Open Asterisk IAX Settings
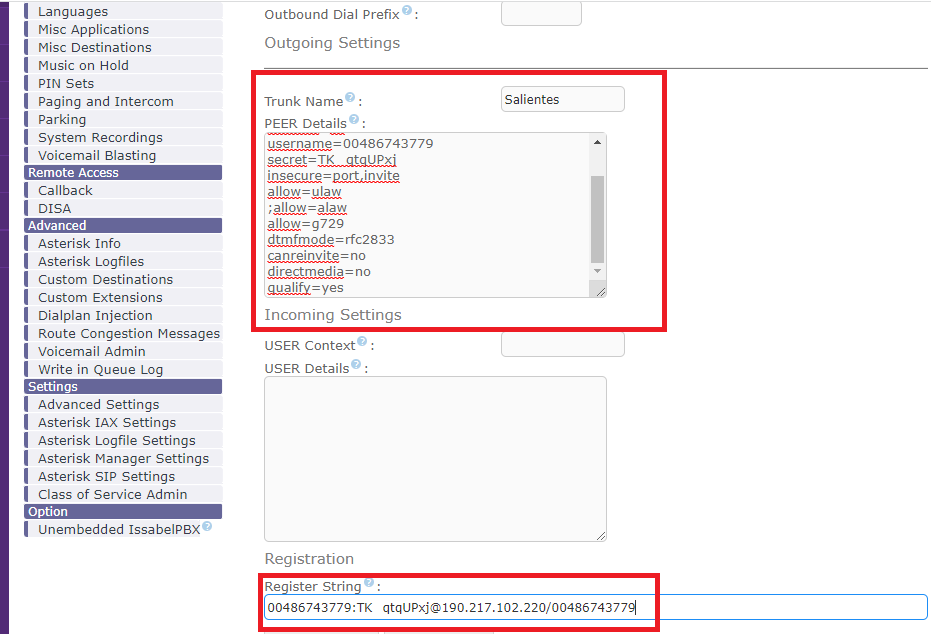931x637 pixels. [124, 422]
